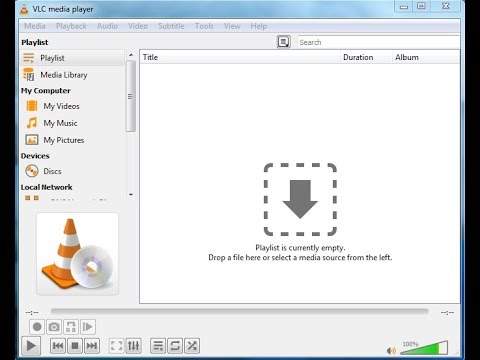Set the volume slider level
Image resolution: width=480 pixels, height=360 pixels.
(424, 348)
